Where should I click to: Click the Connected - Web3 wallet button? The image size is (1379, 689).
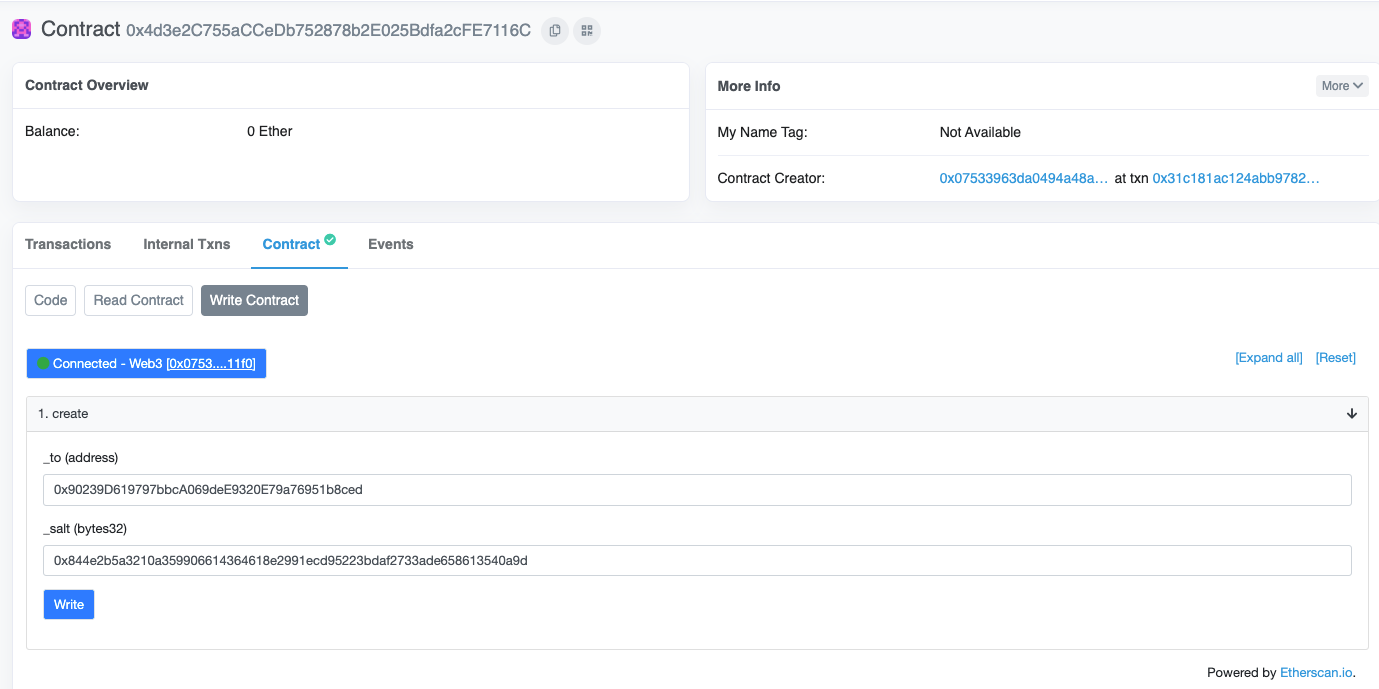pyautogui.click(x=146, y=364)
